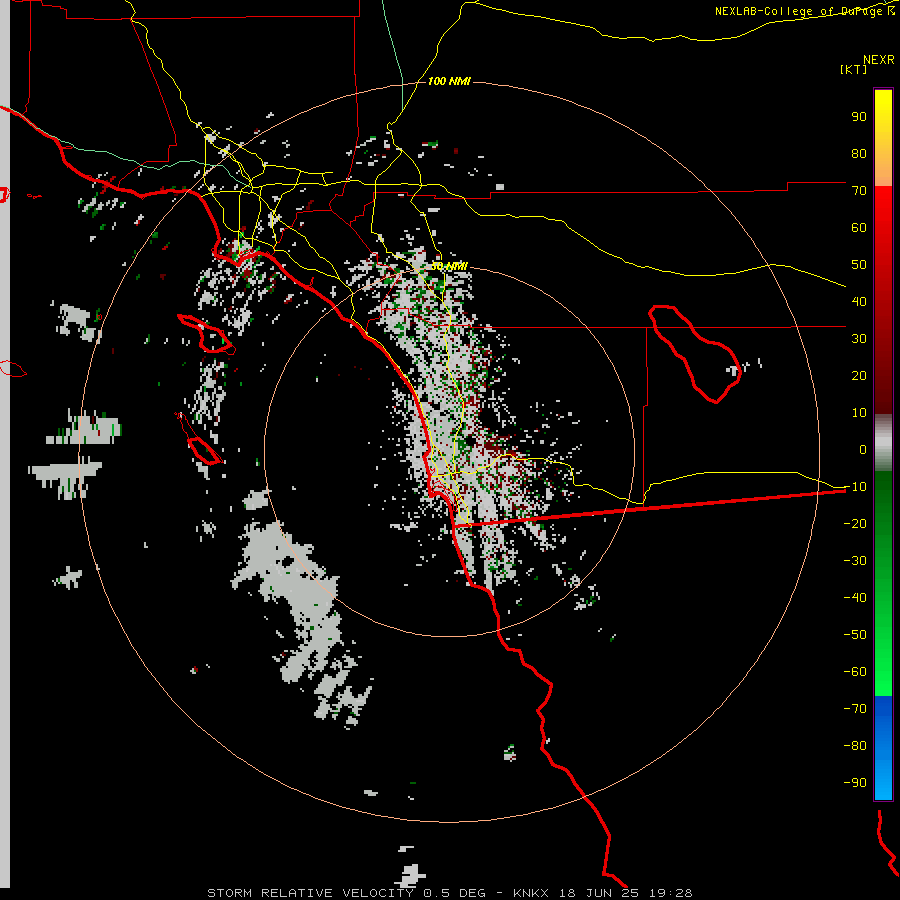Click the positive 70 knots scale label
Image resolution: width=900 pixels, height=900 pixels.
(859, 191)
